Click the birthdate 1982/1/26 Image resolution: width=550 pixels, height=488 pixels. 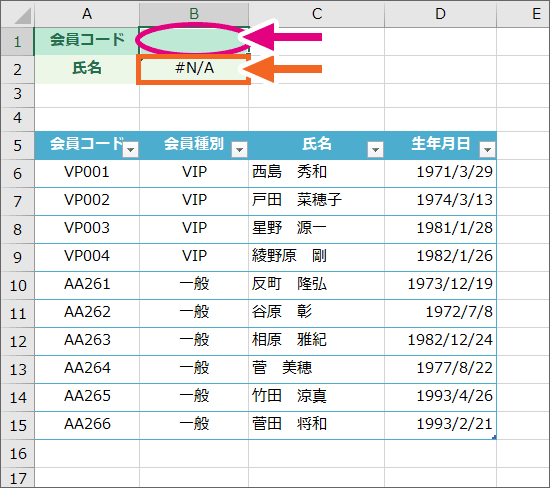[455, 256]
